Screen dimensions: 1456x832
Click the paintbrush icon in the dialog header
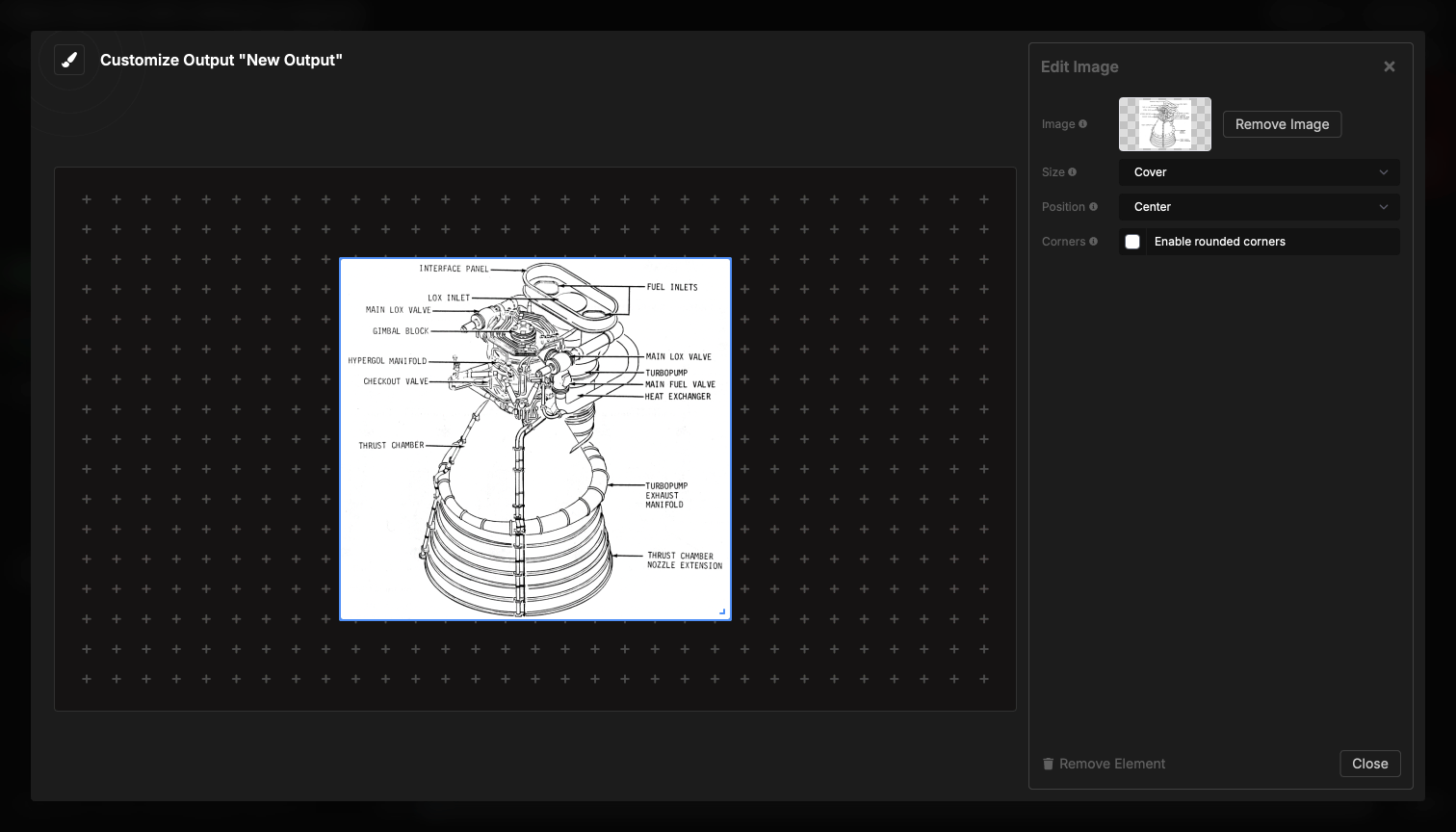[68, 59]
